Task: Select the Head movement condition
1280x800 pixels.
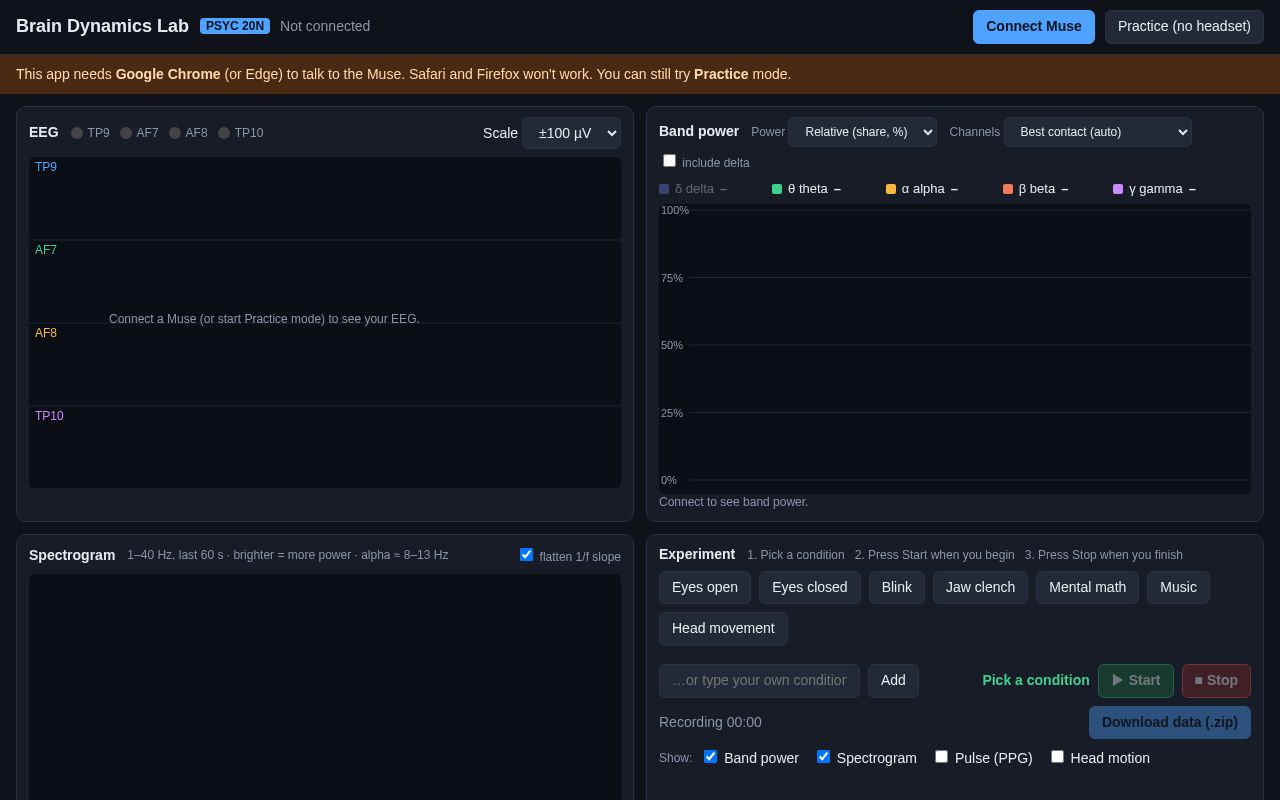Action: click(x=723, y=629)
